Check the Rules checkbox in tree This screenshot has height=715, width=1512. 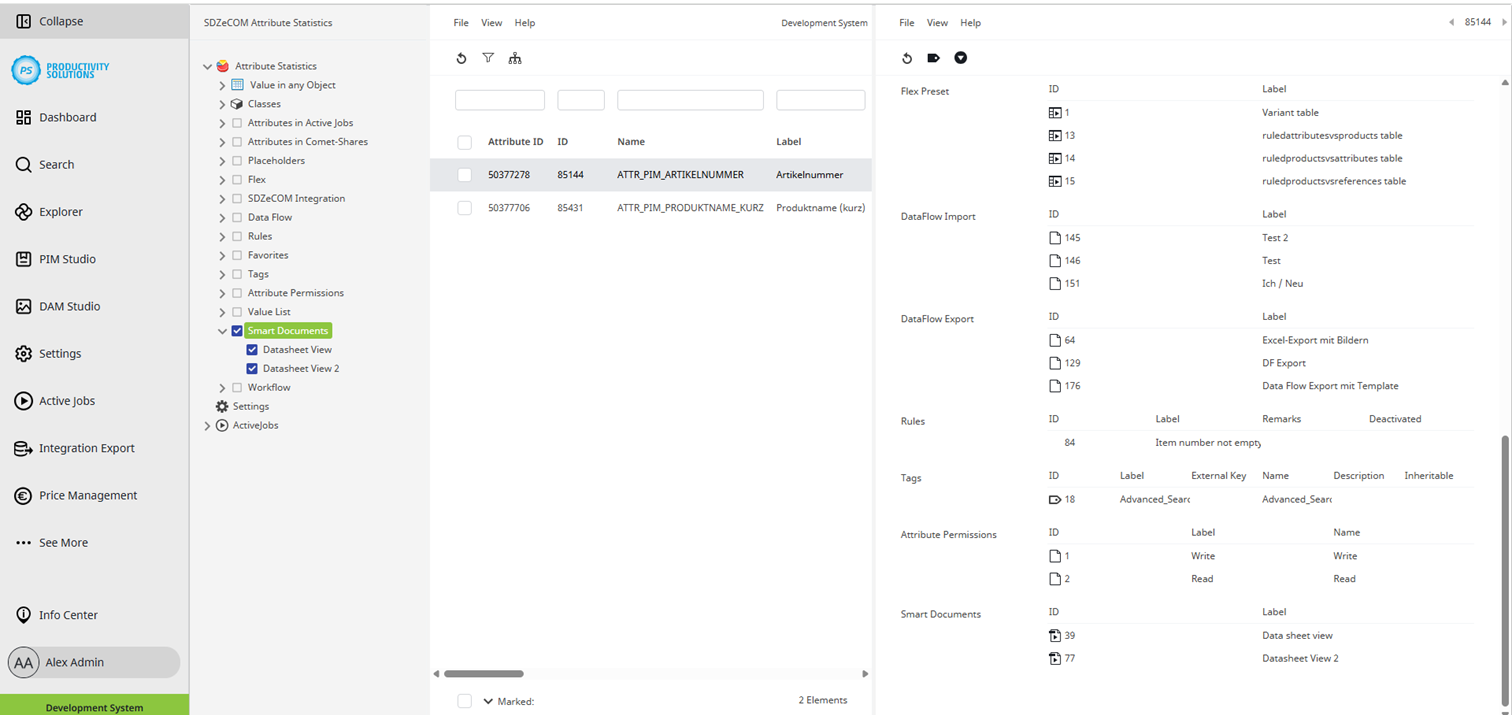coord(237,236)
